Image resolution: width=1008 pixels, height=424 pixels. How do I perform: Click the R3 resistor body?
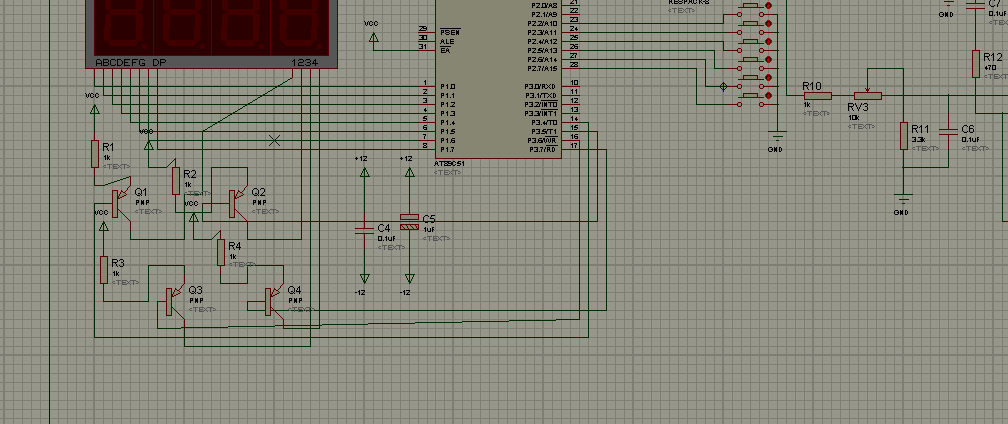click(x=104, y=270)
